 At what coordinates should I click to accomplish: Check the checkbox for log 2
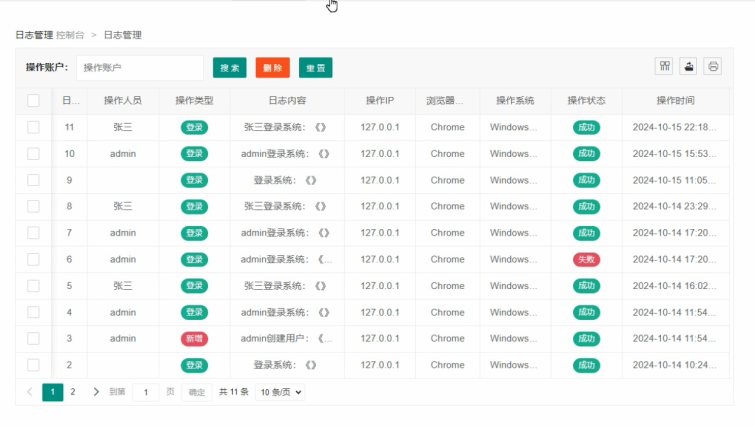pyautogui.click(x=33, y=365)
